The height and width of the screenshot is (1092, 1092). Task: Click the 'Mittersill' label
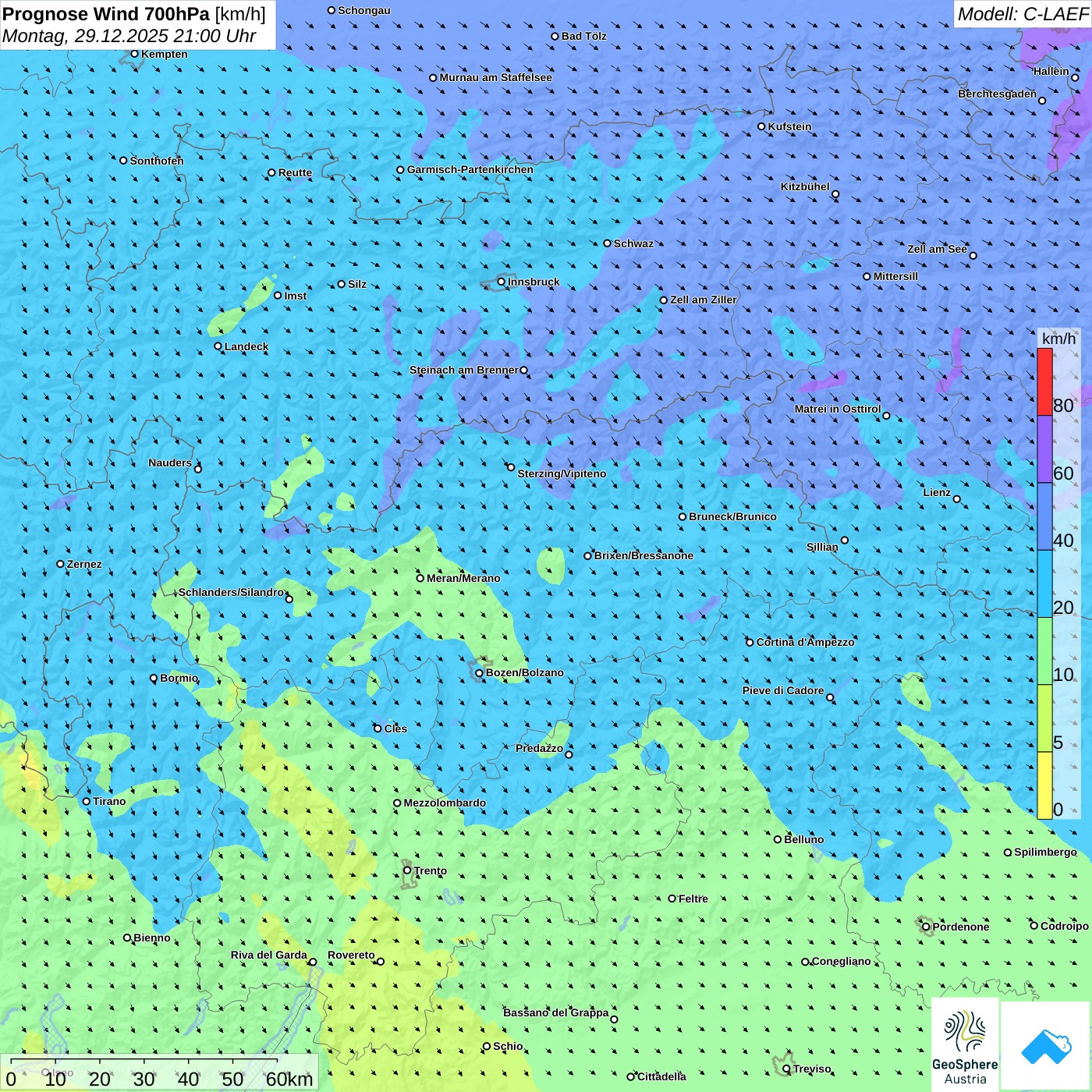pos(896,276)
